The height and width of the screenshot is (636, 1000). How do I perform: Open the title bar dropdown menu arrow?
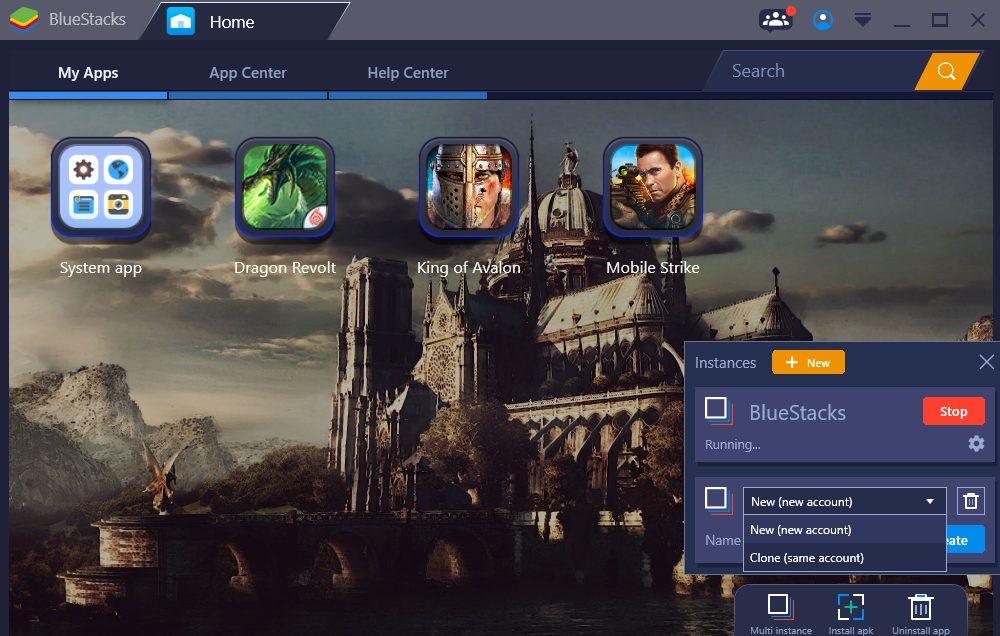pyautogui.click(x=863, y=20)
